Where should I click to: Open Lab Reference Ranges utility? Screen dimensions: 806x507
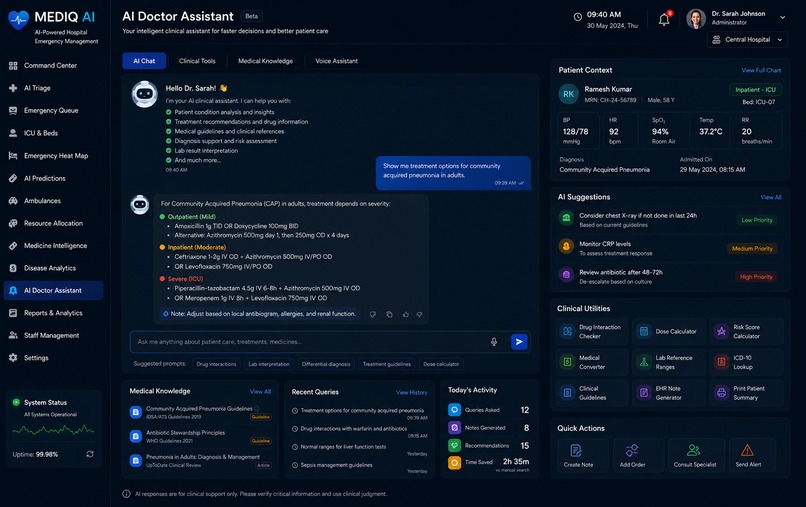click(x=668, y=363)
